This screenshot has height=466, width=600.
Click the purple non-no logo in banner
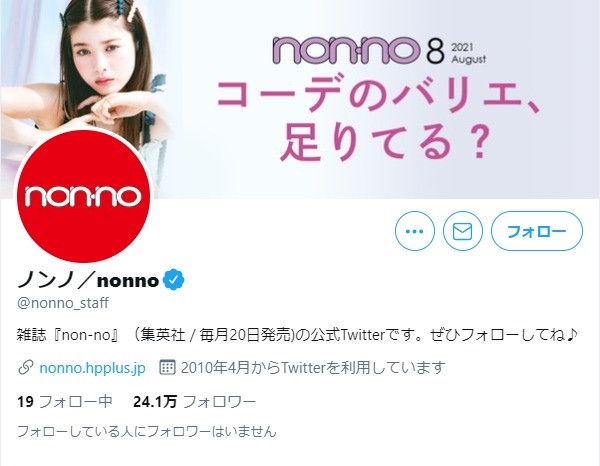point(347,50)
